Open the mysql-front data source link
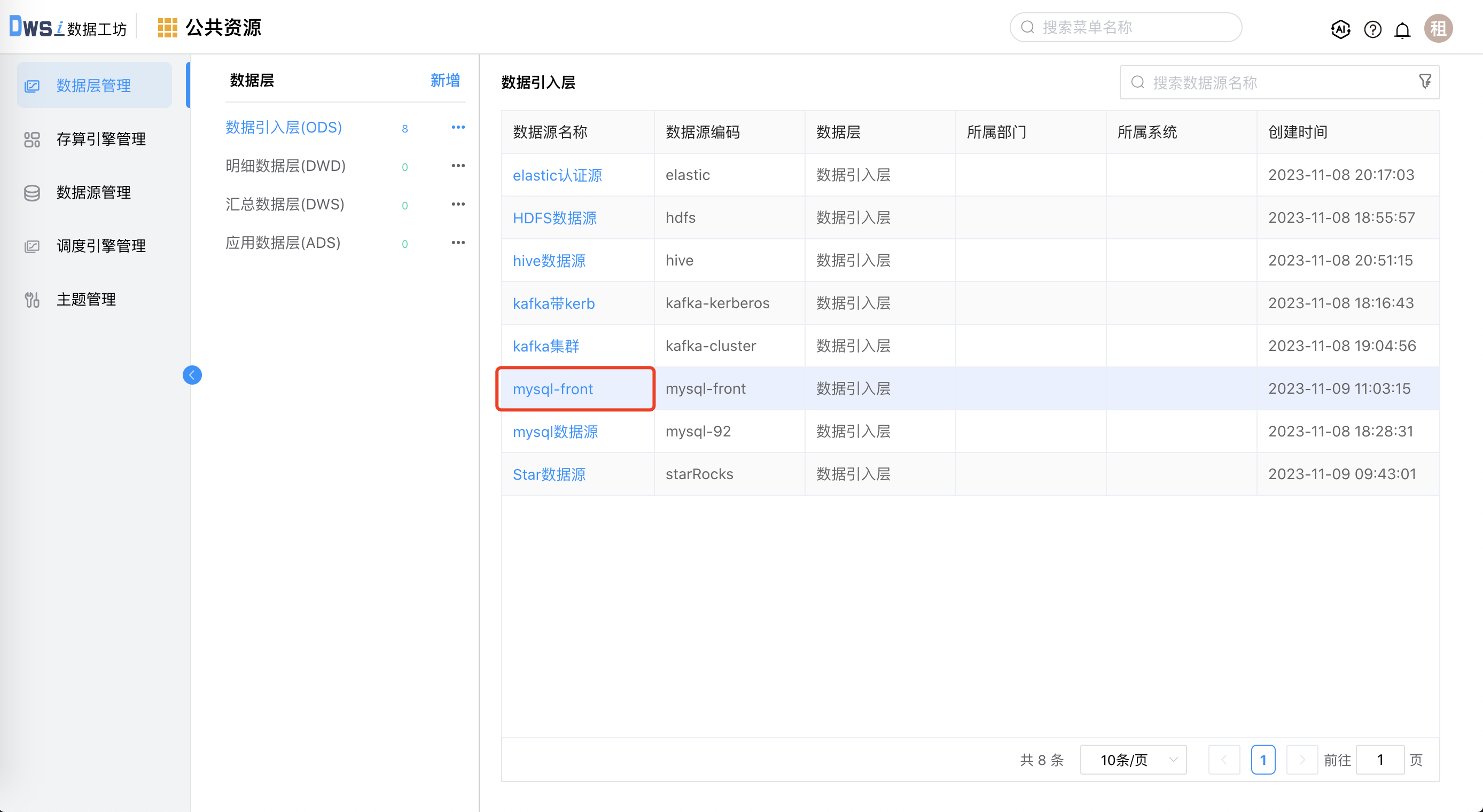Screen dimensions: 1483x812 click(552, 389)
